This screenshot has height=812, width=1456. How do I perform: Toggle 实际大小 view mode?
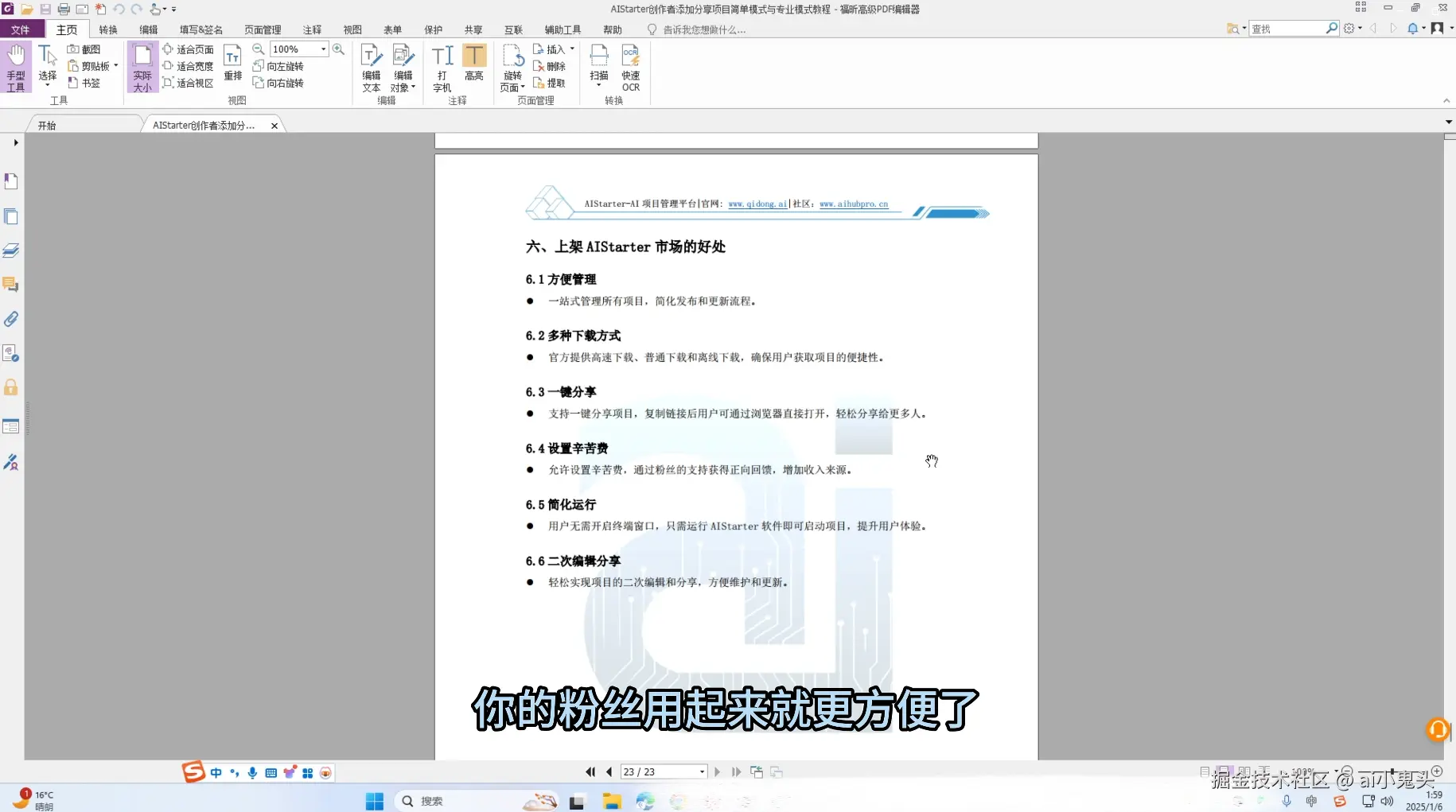pos(142,68)
